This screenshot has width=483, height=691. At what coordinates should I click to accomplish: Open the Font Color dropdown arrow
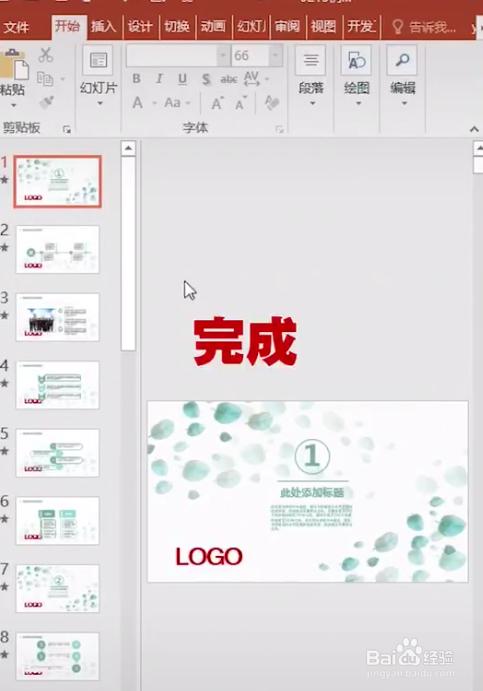click(154, 104)
